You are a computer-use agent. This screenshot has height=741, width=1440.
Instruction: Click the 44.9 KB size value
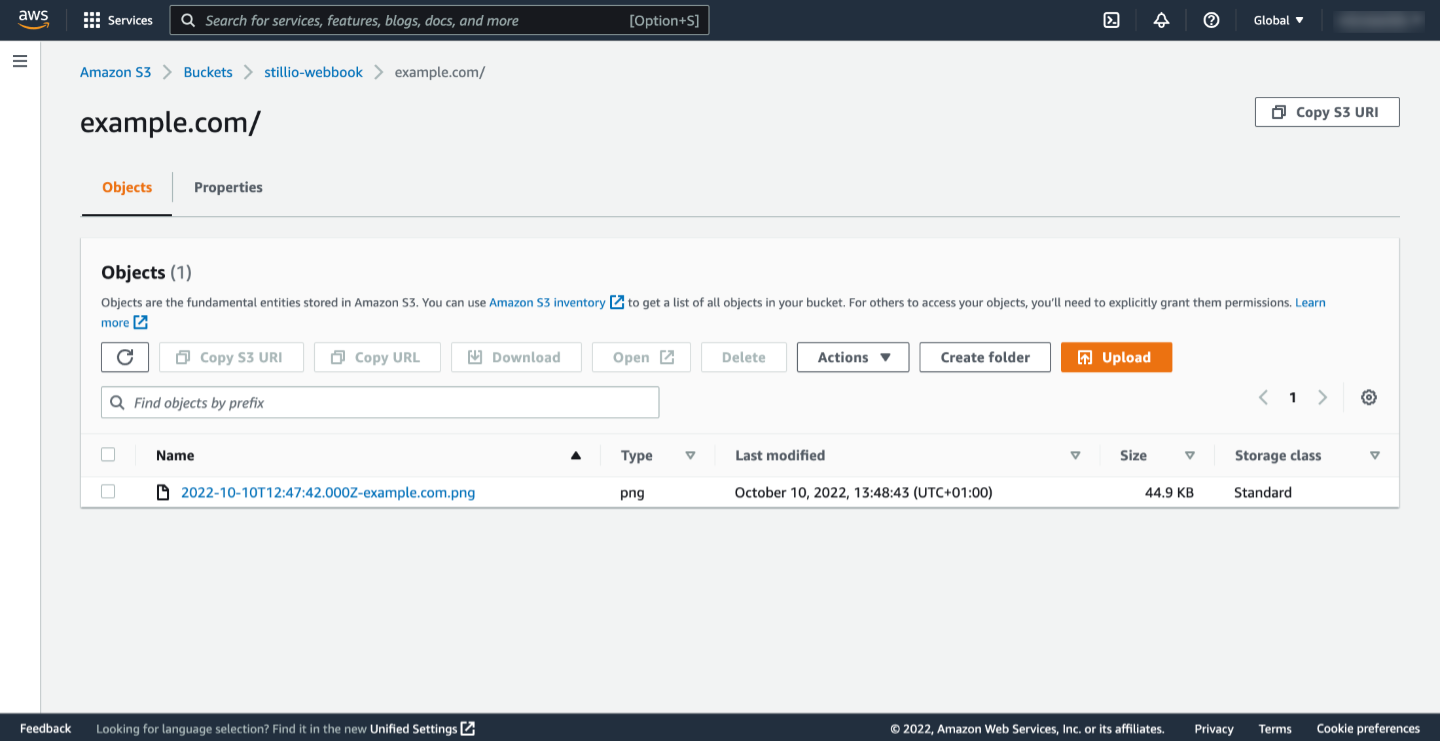[x=1169, y=492]
